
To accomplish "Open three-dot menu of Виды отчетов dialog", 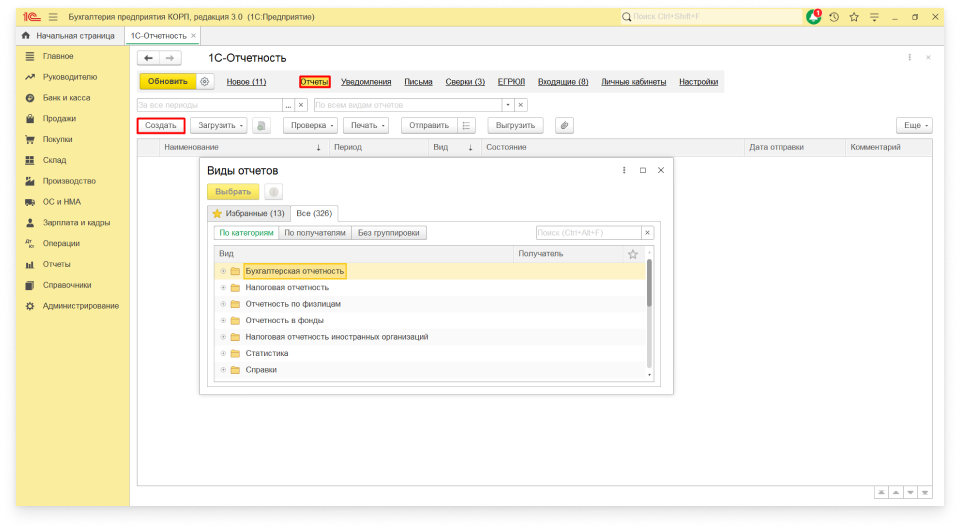I will 624,170.
